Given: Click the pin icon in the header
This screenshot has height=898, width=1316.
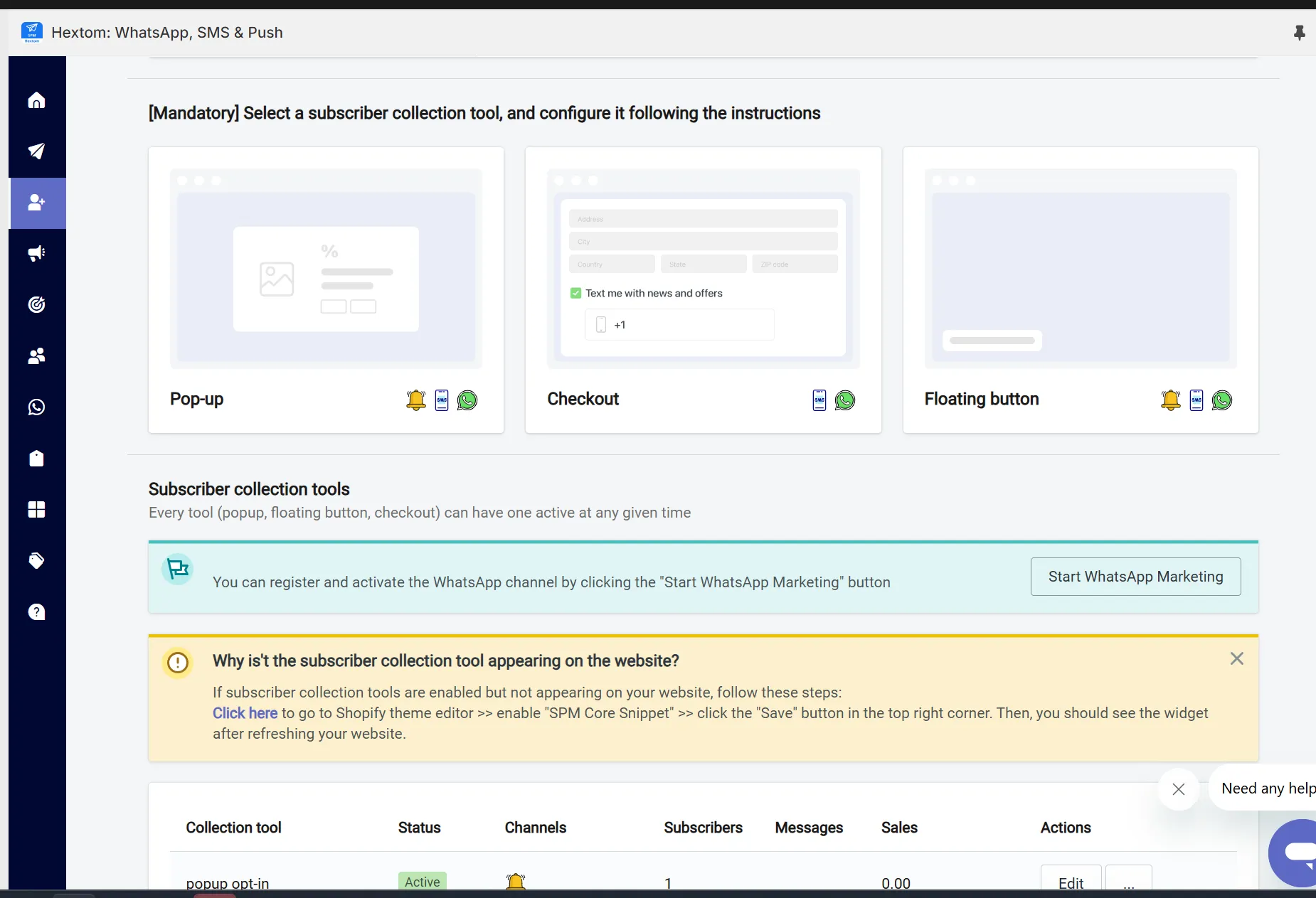Looking at the screenshot, I should click(1299, 33).
